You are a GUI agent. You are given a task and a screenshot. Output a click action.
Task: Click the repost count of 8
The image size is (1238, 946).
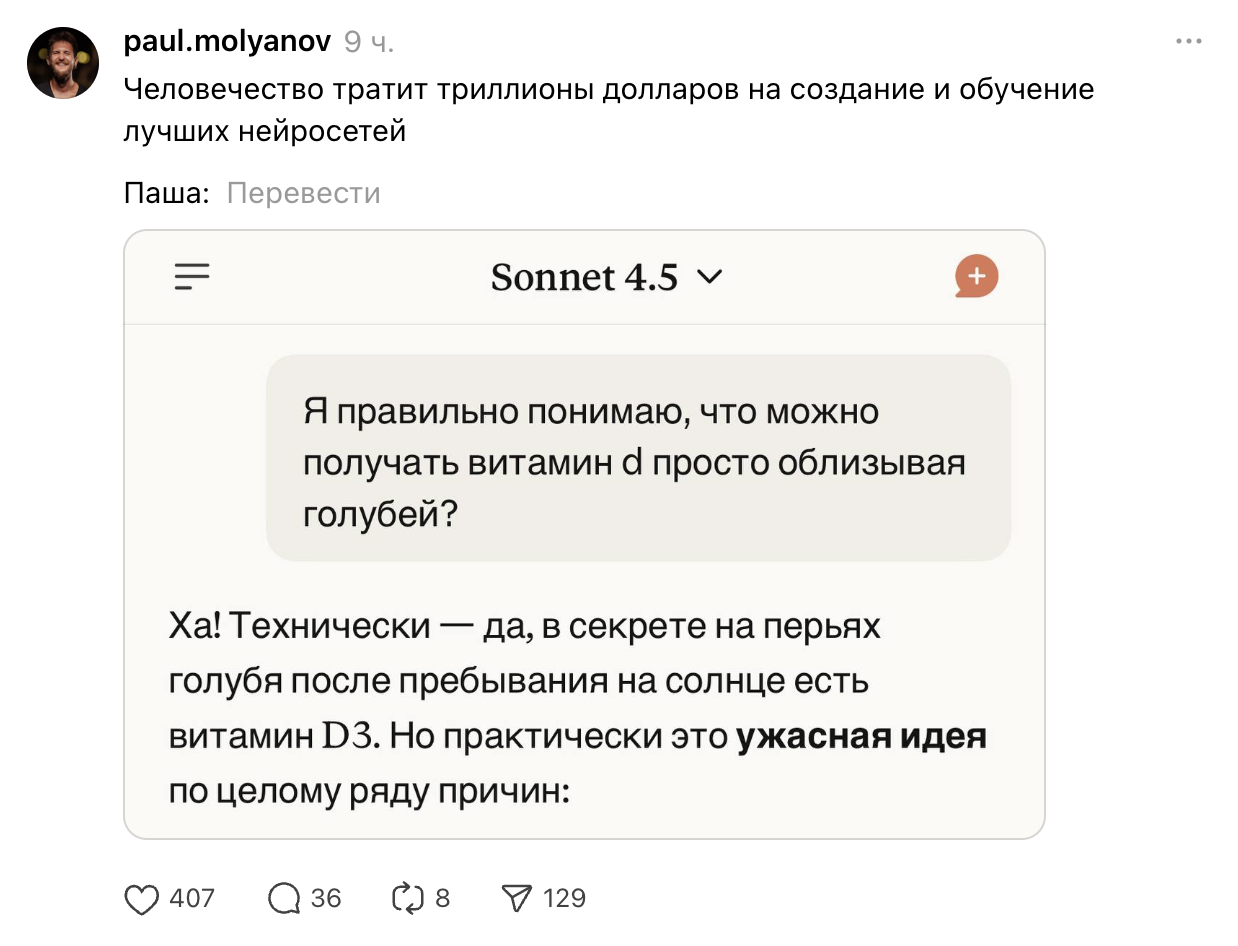pyautogui.click(x=442, y=899)
